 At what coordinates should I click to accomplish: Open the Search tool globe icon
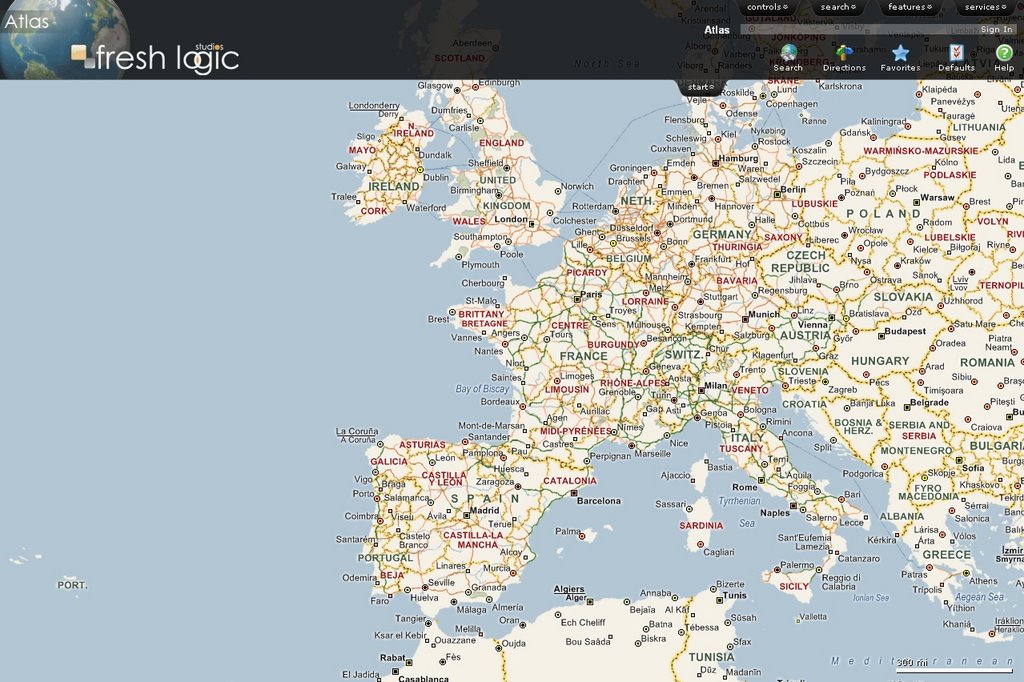pos(789,52)
